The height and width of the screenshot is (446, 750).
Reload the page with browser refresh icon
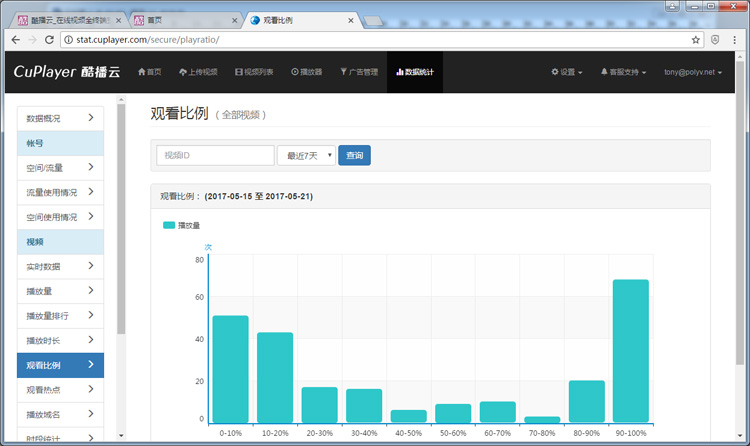[x=49, y=40]
